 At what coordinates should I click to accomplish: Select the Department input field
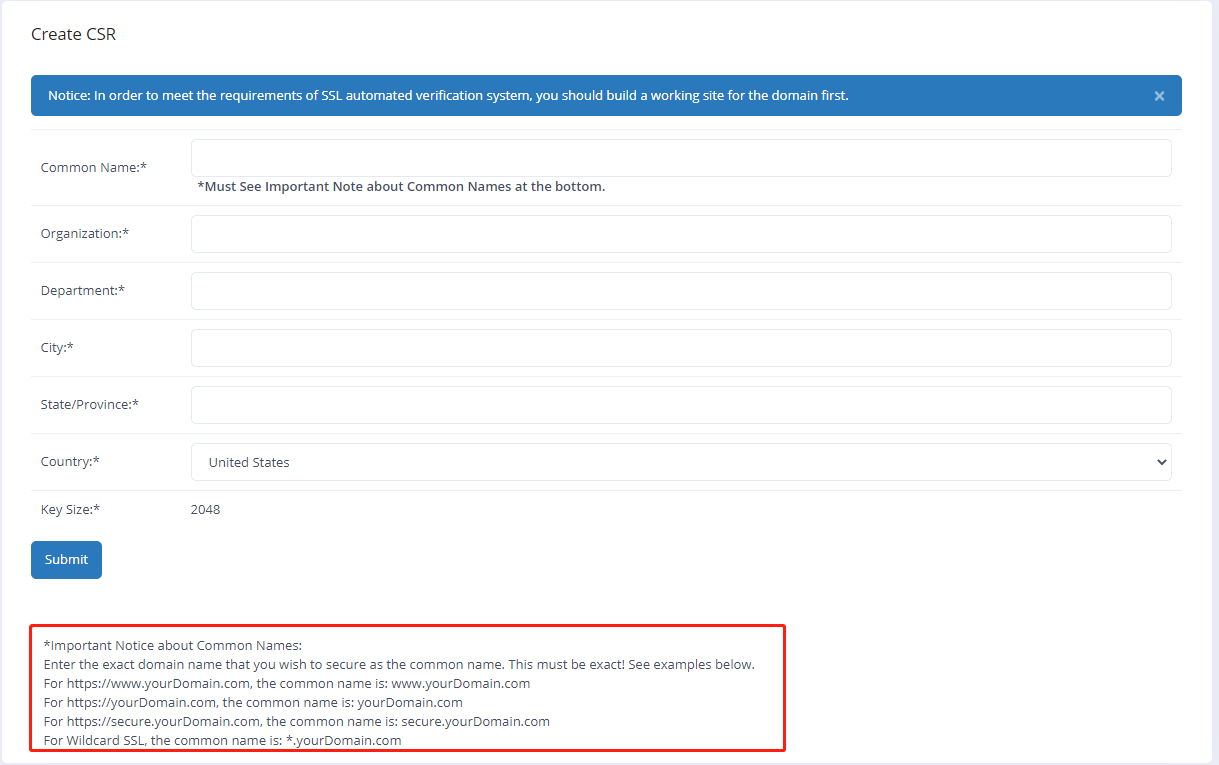tap(680, 291)
